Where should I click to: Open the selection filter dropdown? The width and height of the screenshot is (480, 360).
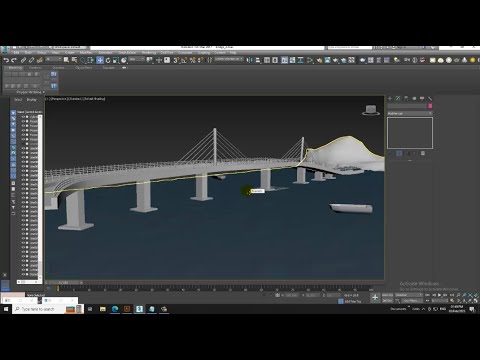[53, 59]
